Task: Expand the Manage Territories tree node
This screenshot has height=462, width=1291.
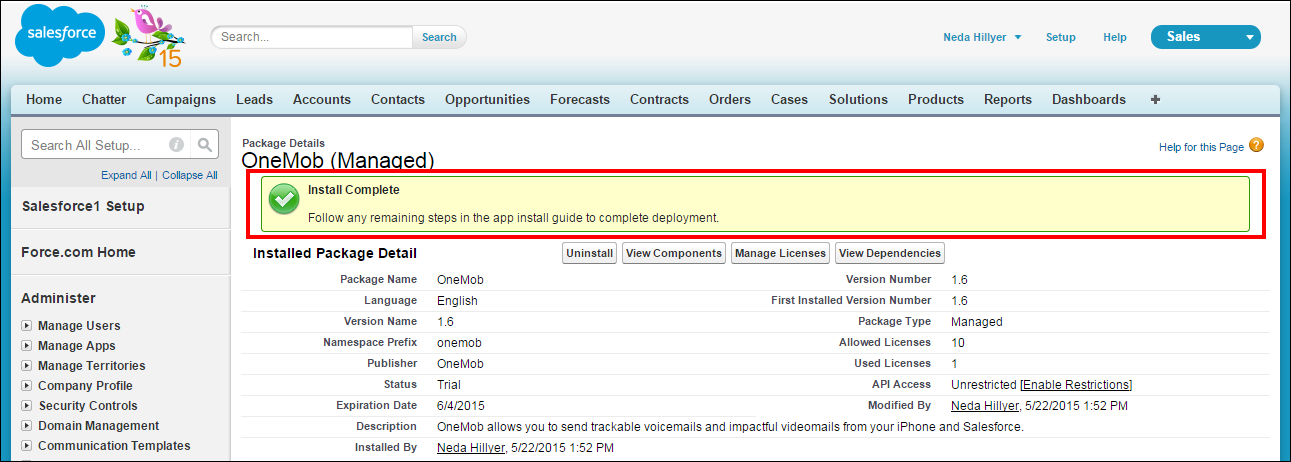Action: pyautogui.click(x=27, y=366)
